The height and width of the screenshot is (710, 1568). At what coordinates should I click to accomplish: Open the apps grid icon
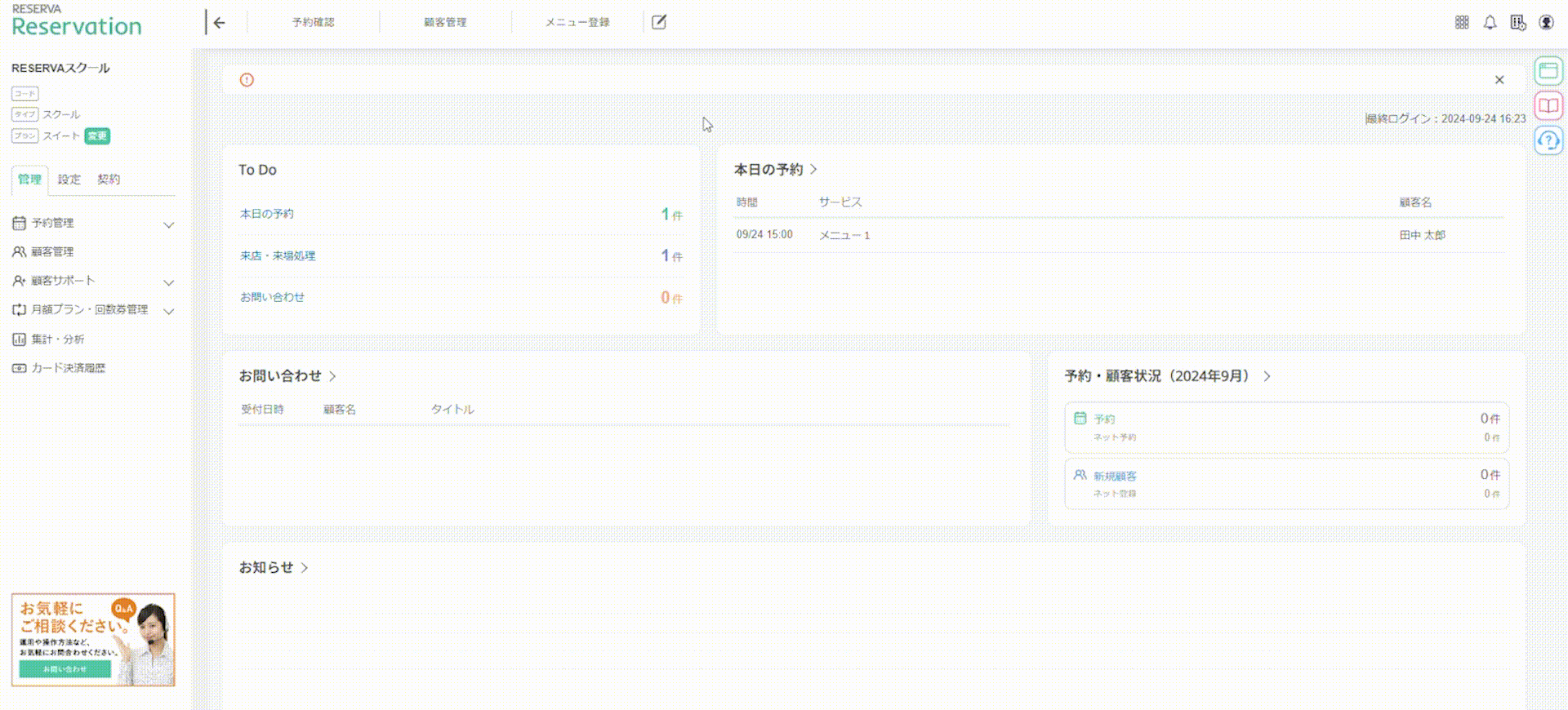click(1462, 23)
